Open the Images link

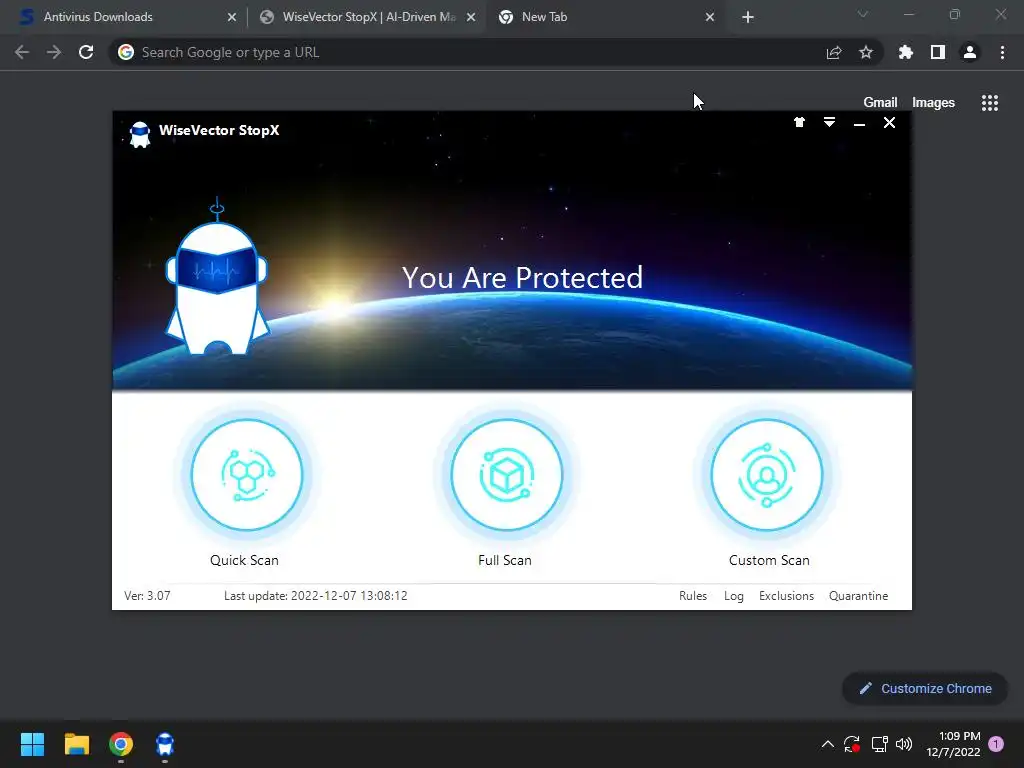(x=933, y=103)
